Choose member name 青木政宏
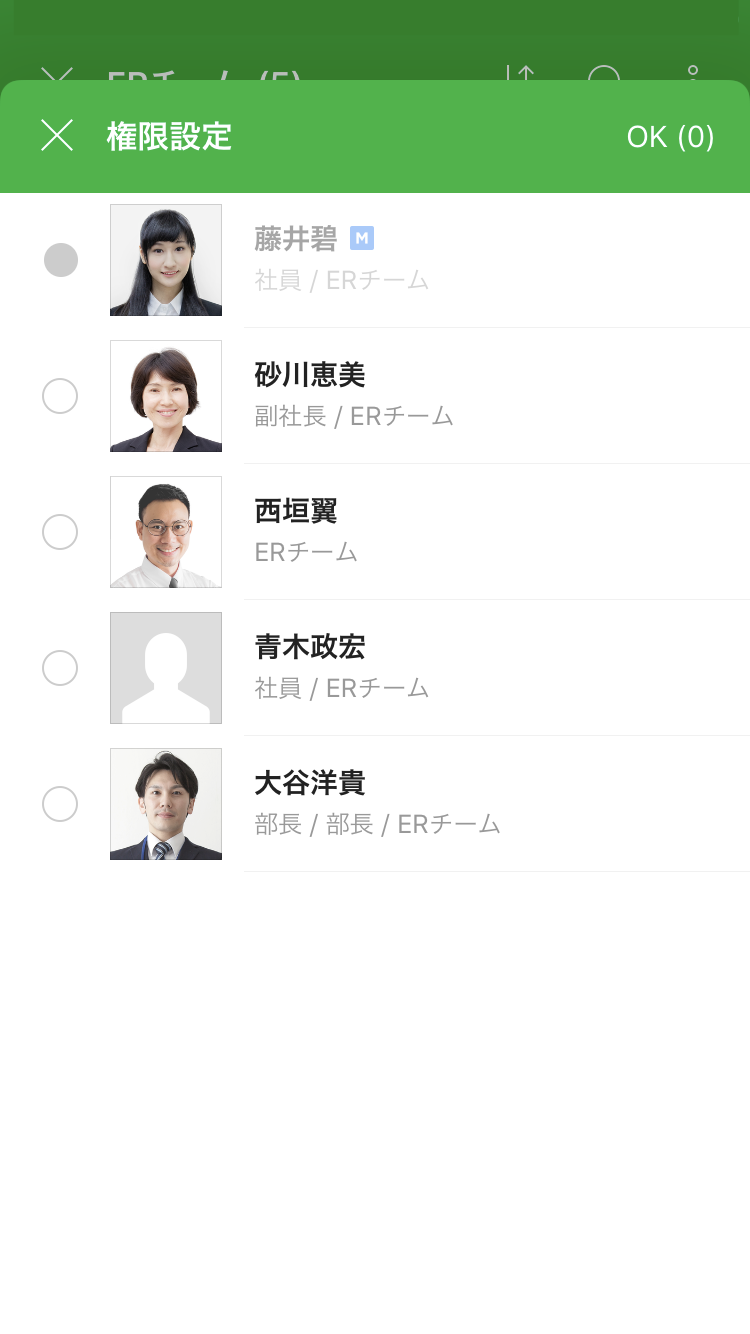The width and height of the screenshot is (750, 1334). pyautogui.click(x=310, y=647)
